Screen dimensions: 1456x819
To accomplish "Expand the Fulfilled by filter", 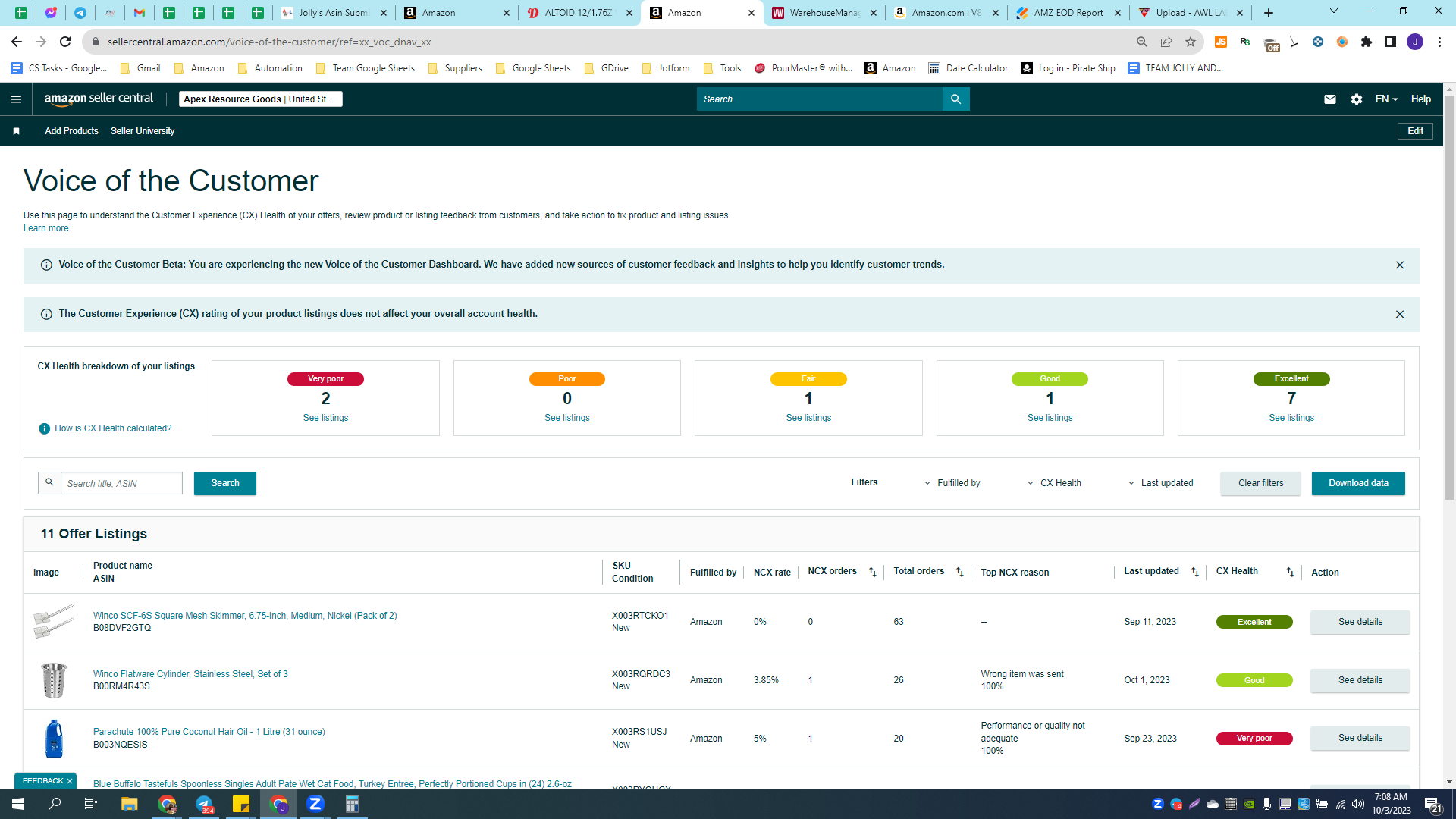I will [952, 483].
